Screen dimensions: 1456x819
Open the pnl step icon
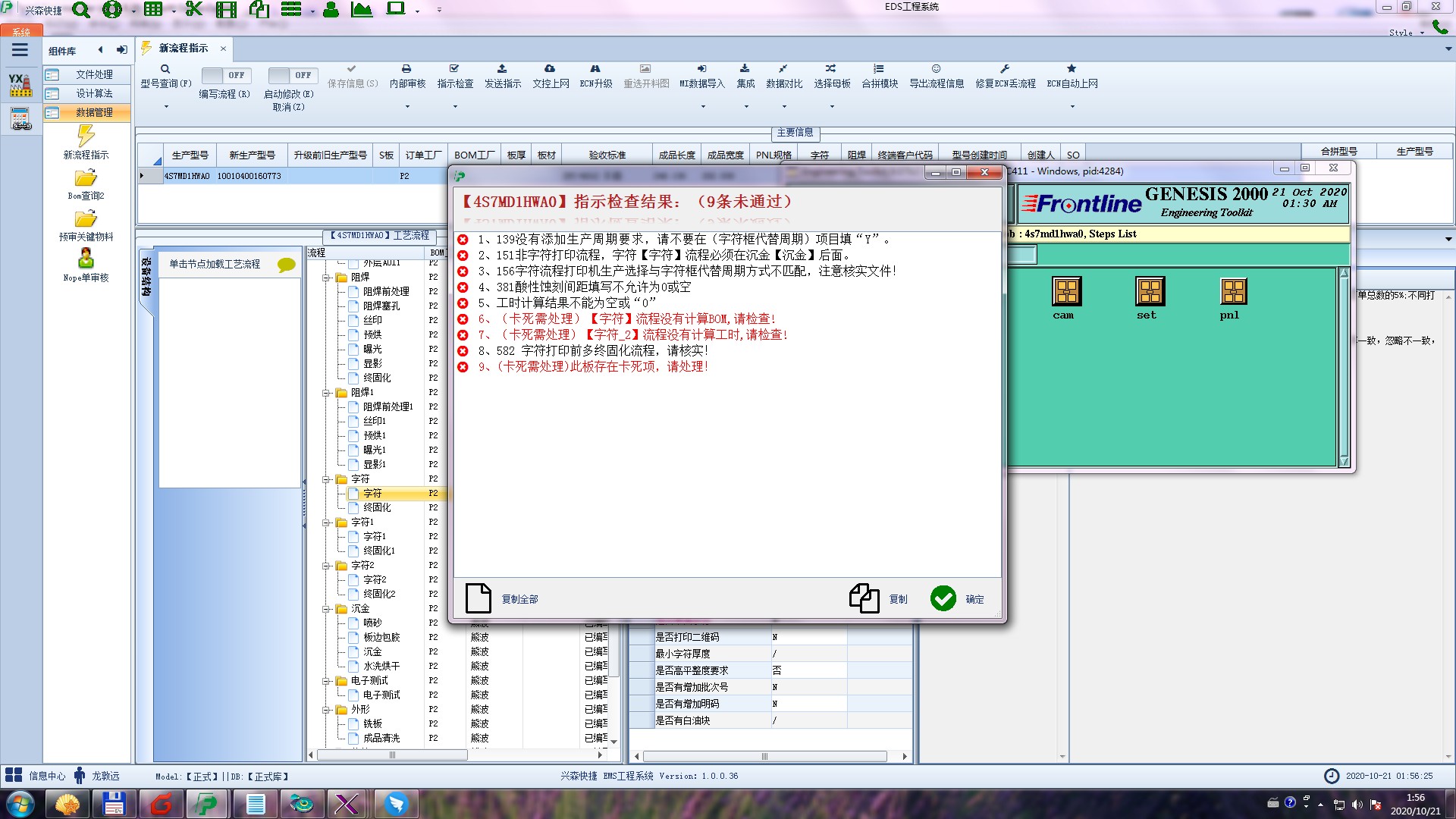pos(1233,291)
